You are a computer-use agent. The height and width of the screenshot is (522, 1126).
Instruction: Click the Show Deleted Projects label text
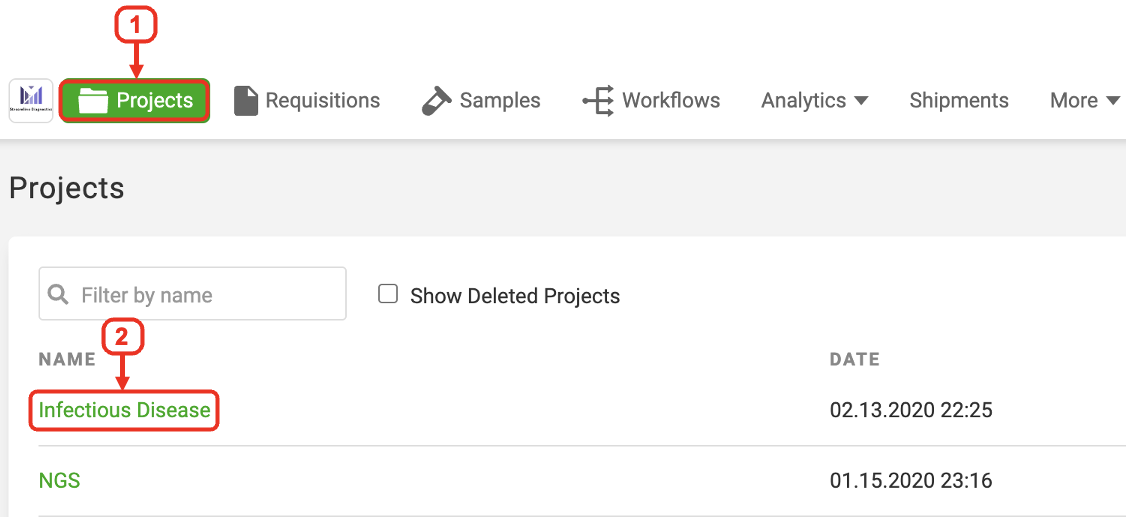(x=514, y=296)
